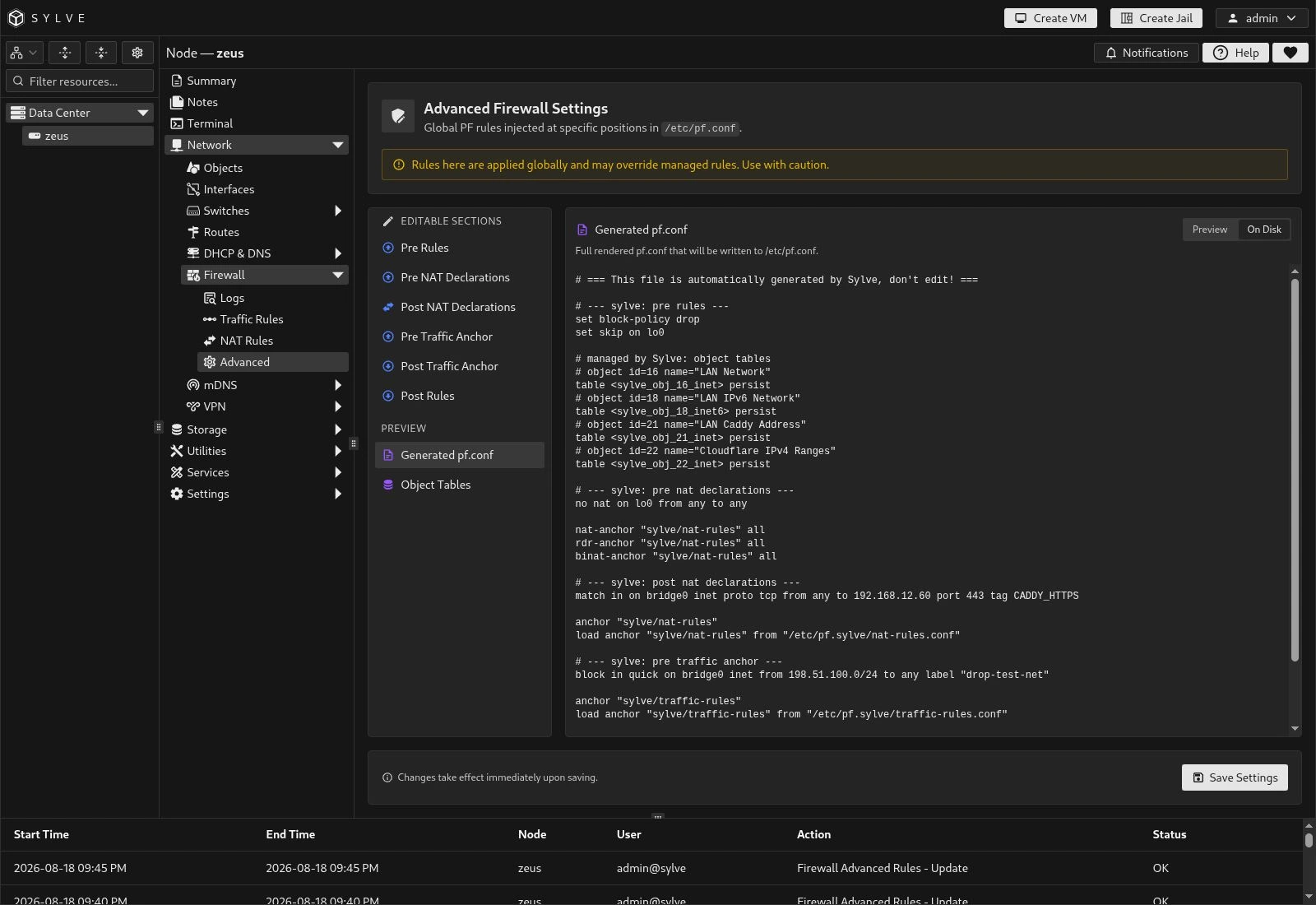Click the Services wrench icon
This screenshot has height=905, width=1316.
pyautogui.click(x=177, y=472)
